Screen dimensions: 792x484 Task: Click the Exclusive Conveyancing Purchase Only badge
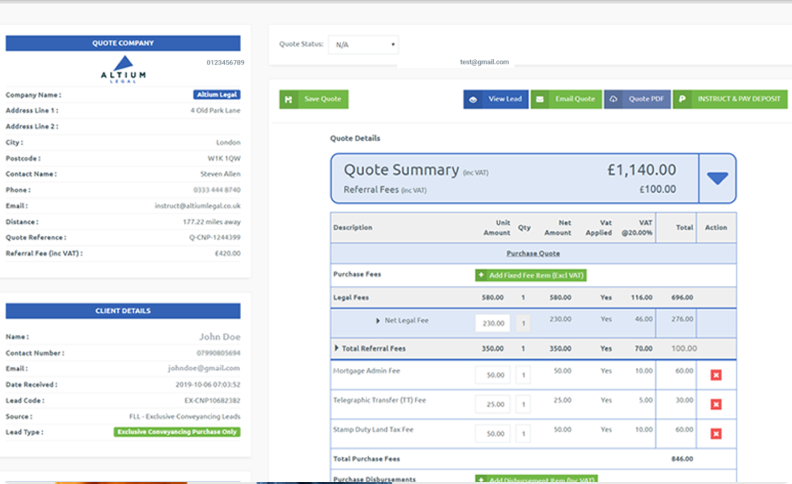[x=177, y=432]
